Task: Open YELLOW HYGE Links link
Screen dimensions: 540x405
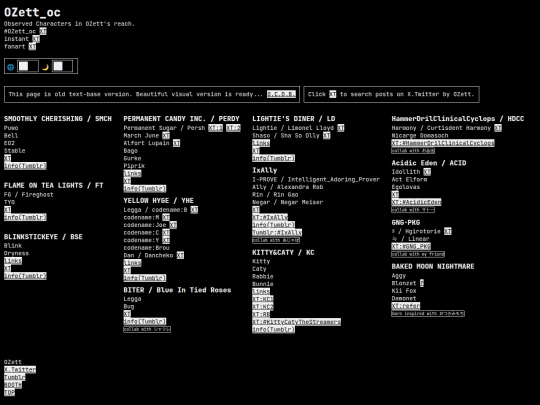Action: tap(133, 263)
